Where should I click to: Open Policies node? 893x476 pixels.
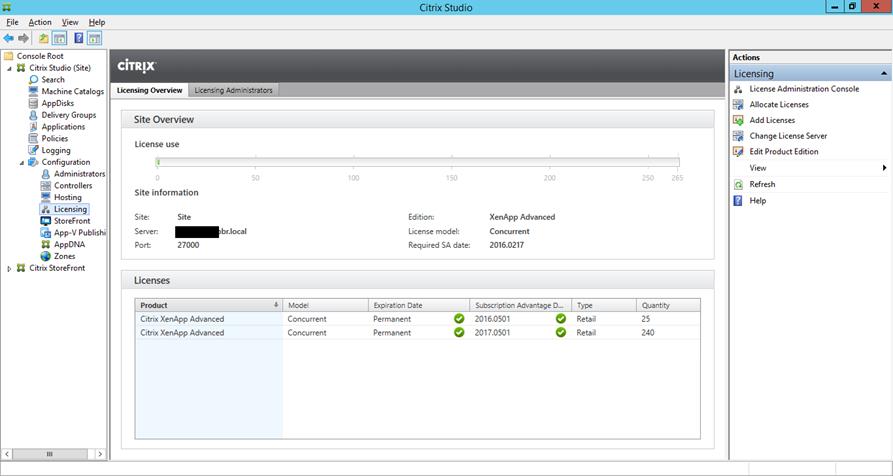tap(54, 138)
